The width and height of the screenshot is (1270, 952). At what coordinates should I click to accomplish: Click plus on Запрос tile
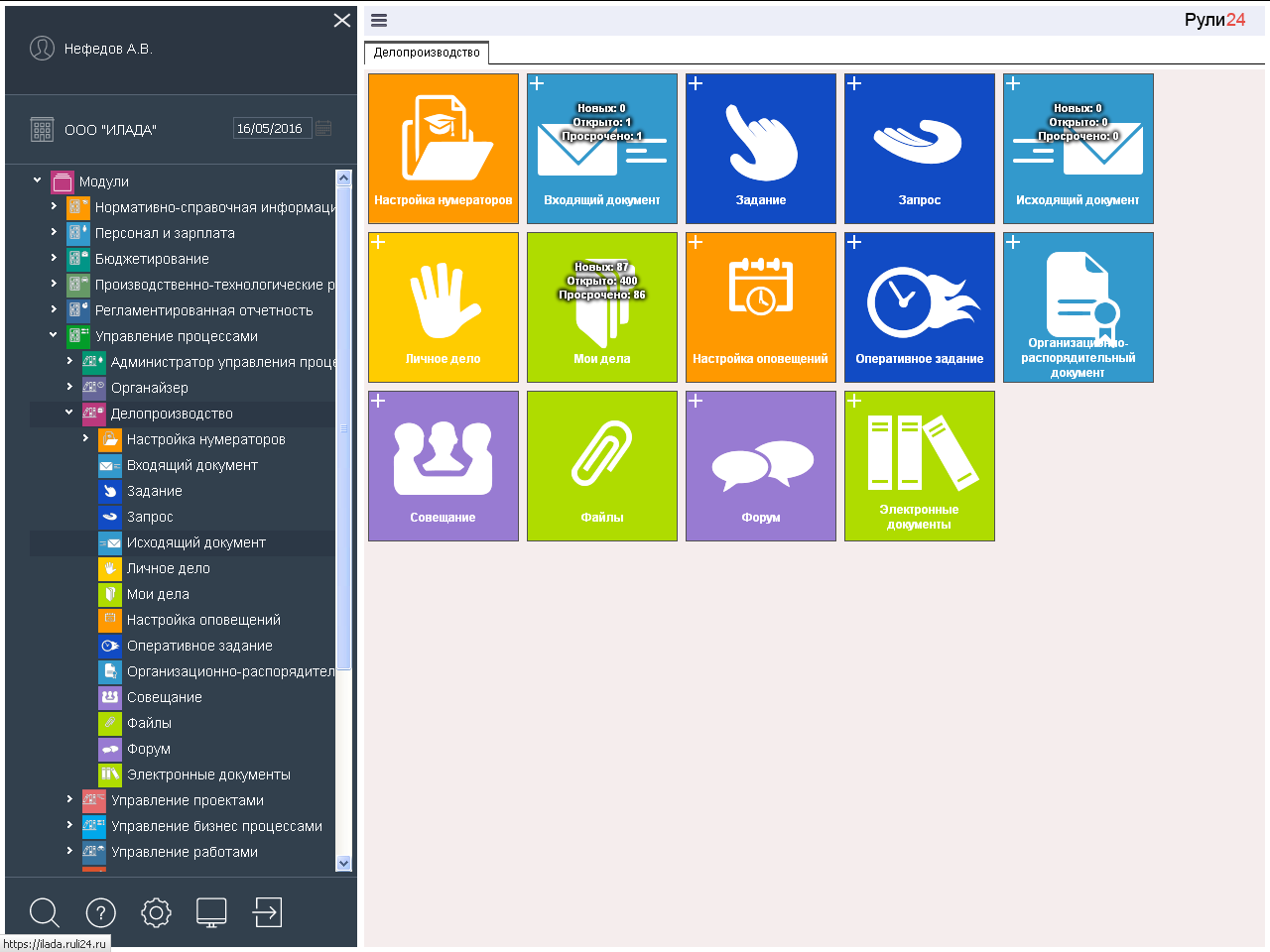point(854,83)
